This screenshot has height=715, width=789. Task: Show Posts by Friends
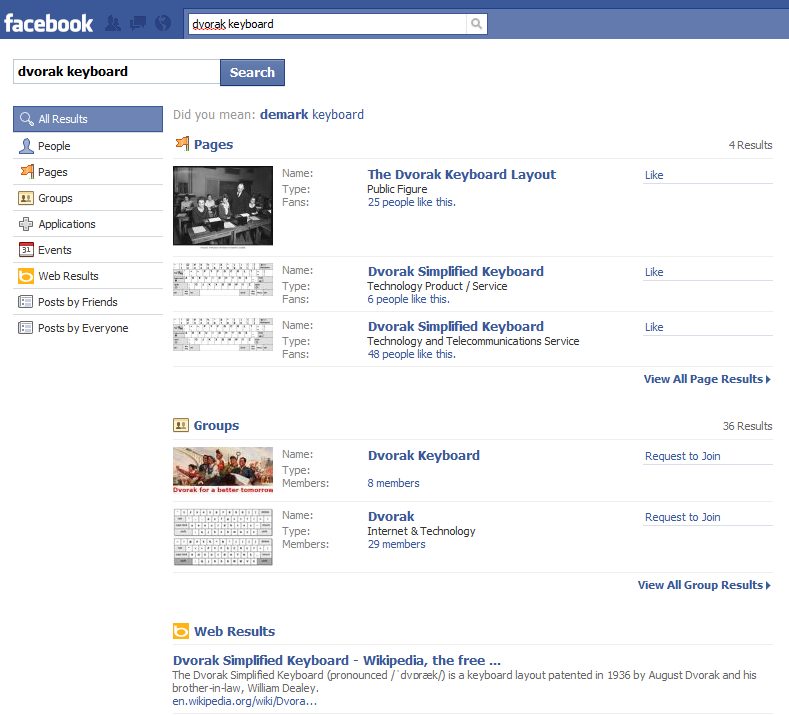click(x=88, y=302)
